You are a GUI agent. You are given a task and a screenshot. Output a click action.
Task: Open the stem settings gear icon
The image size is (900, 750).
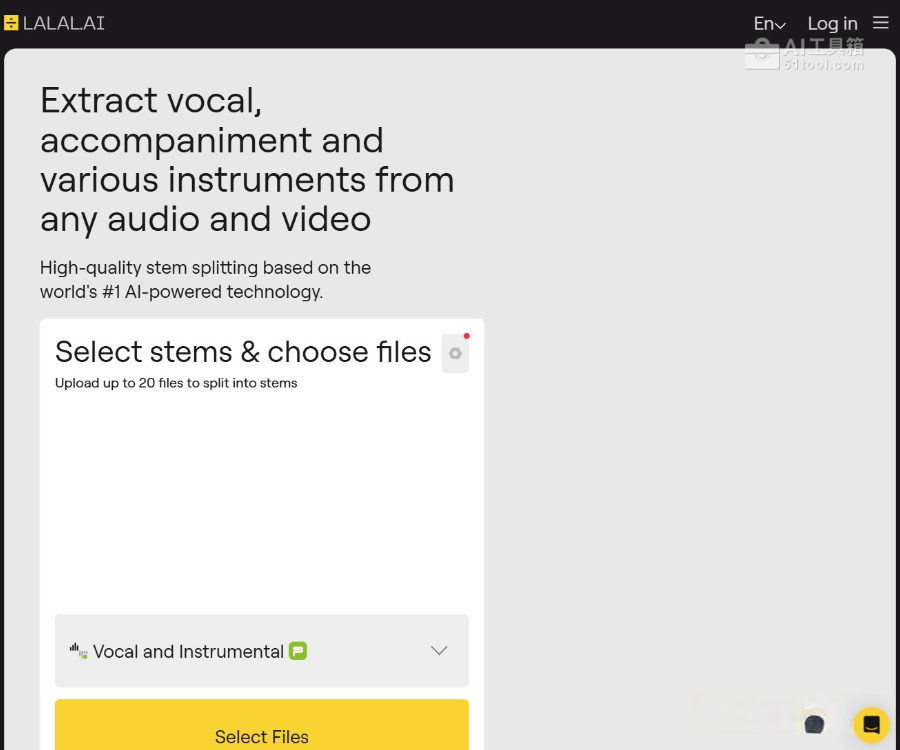455,354
